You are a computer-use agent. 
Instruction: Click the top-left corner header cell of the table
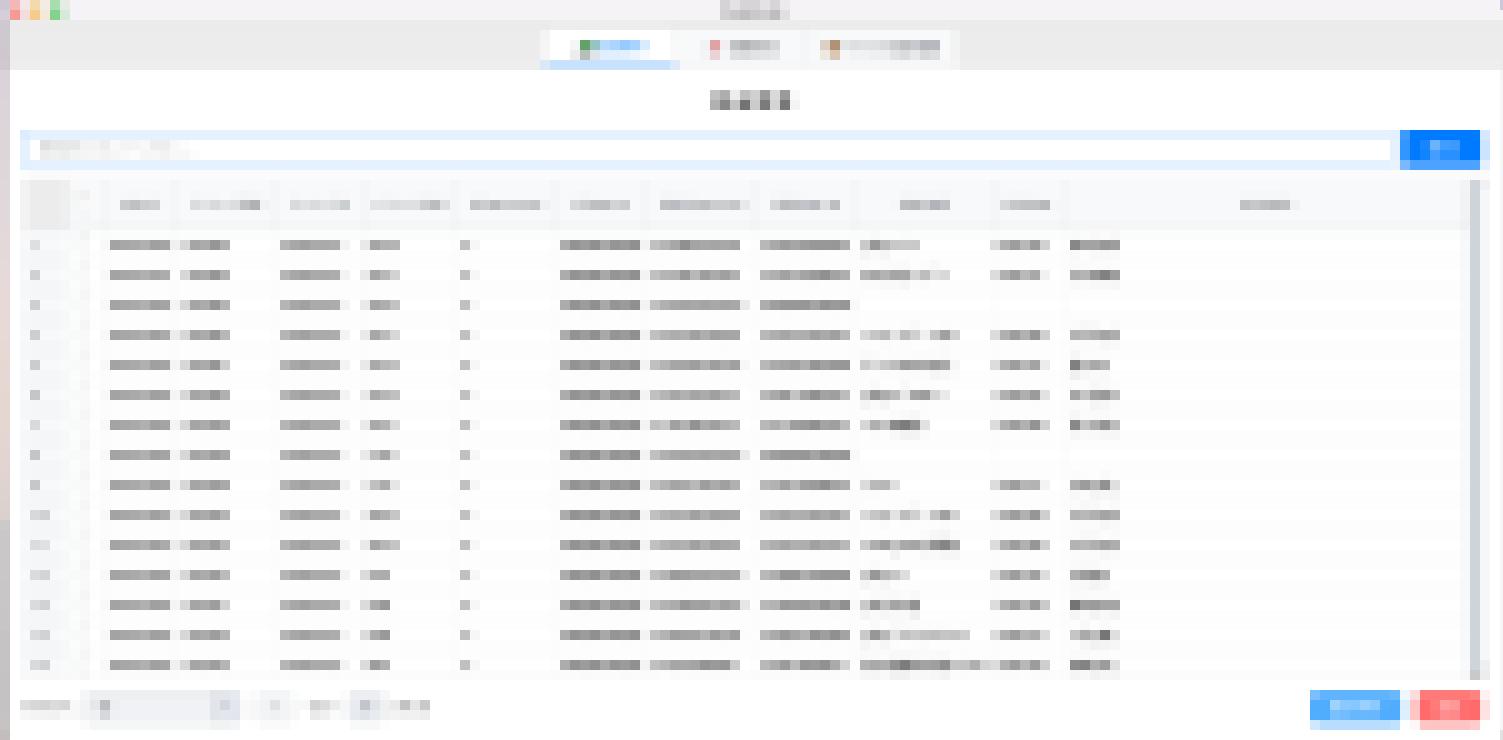point(45,205)
